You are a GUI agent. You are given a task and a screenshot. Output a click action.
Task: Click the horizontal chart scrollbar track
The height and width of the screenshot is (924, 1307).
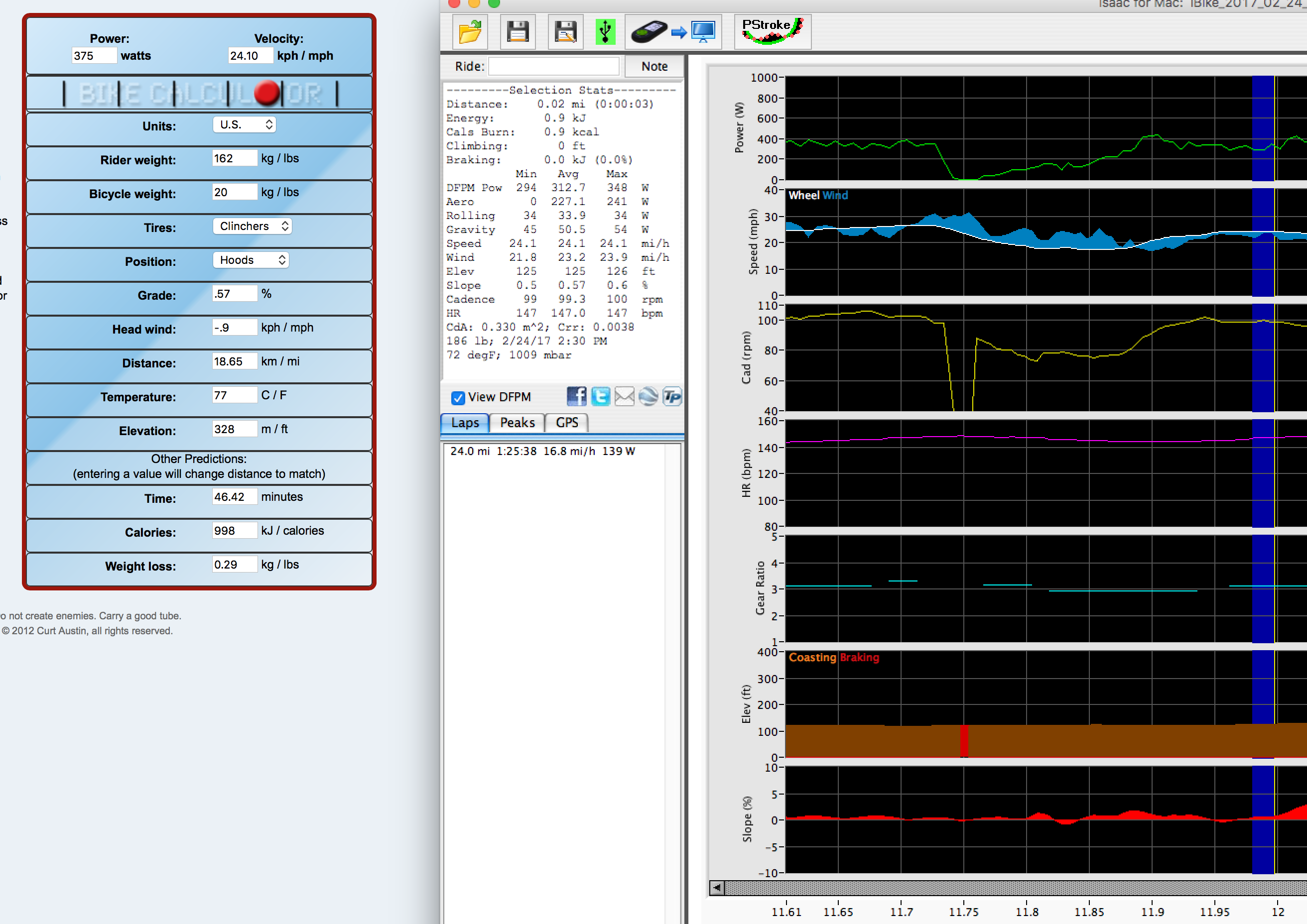[1016, 888]
